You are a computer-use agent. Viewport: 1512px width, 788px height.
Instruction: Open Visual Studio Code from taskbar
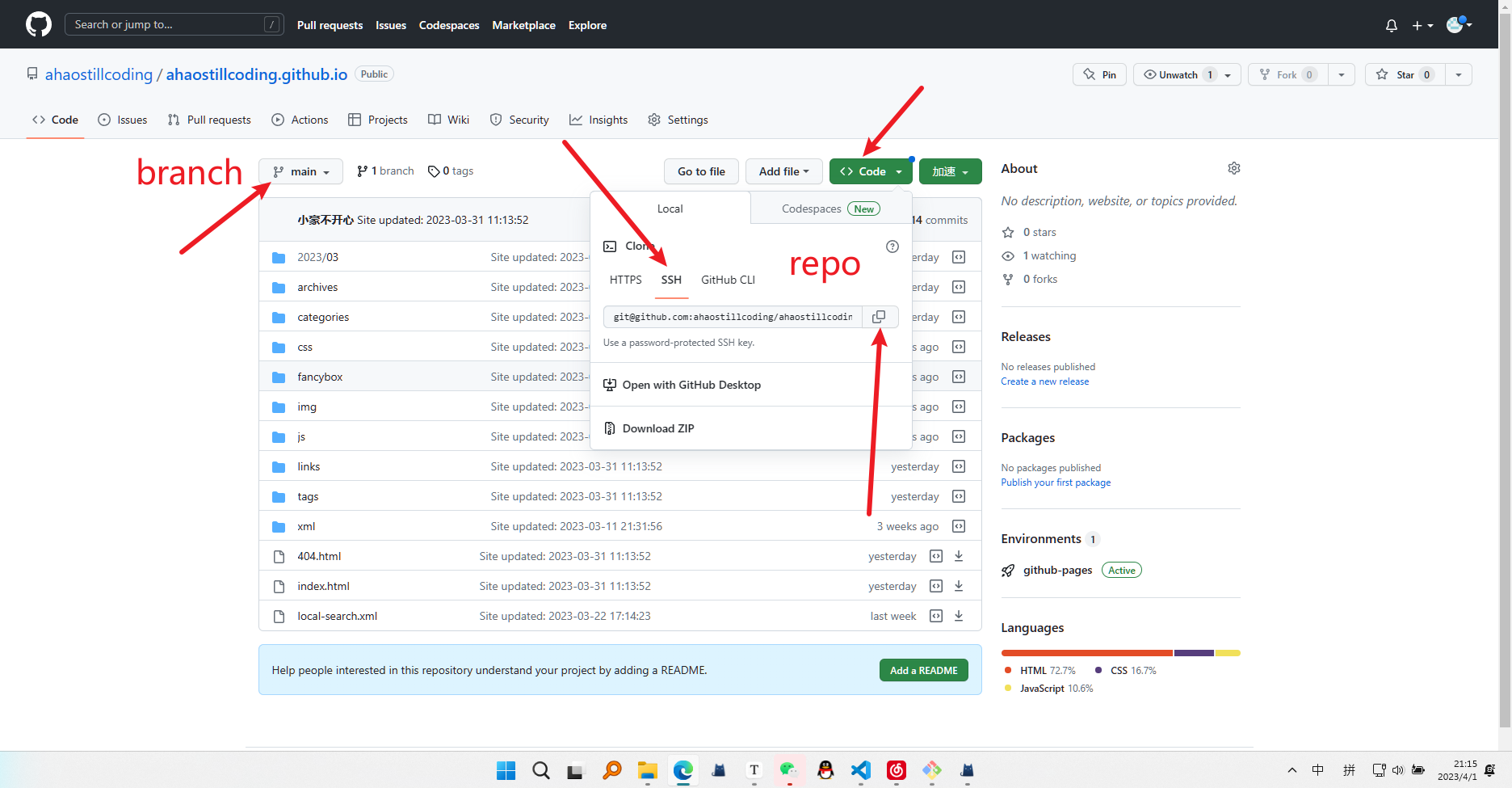point(861,770)
